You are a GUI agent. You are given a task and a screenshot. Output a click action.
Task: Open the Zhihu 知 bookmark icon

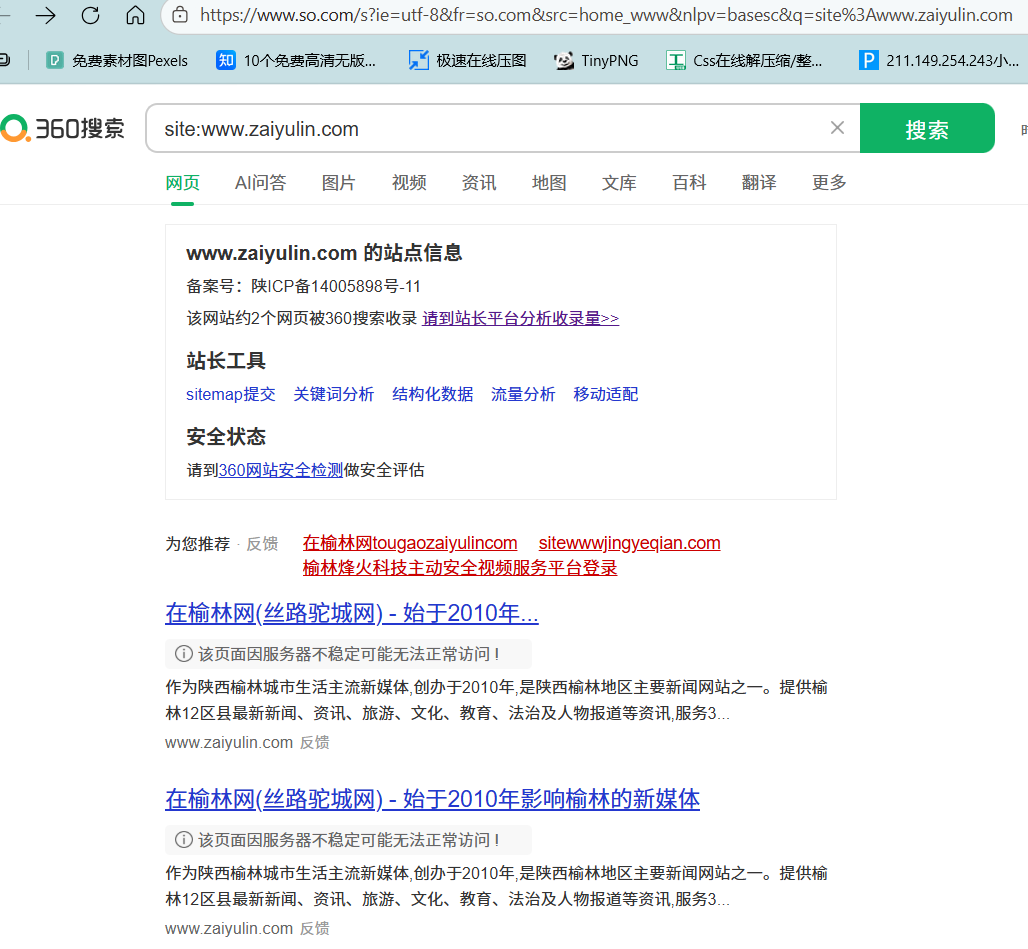pyautogui.click(x=226, y=61)
